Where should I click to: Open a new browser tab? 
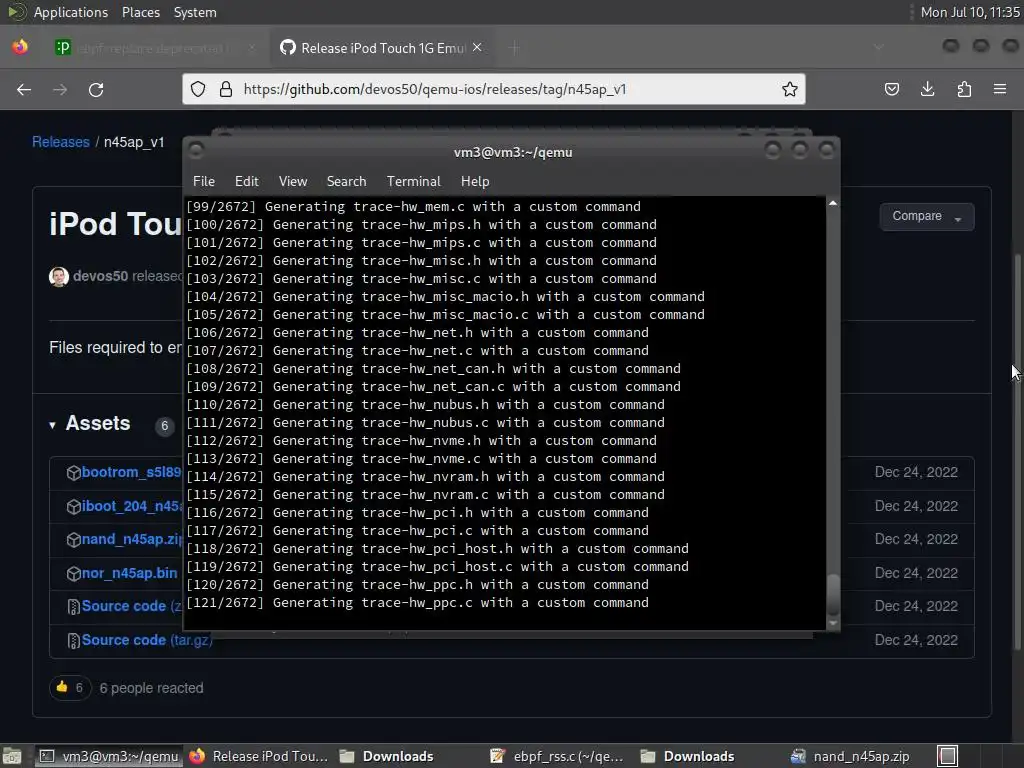[x=515, y=48]
